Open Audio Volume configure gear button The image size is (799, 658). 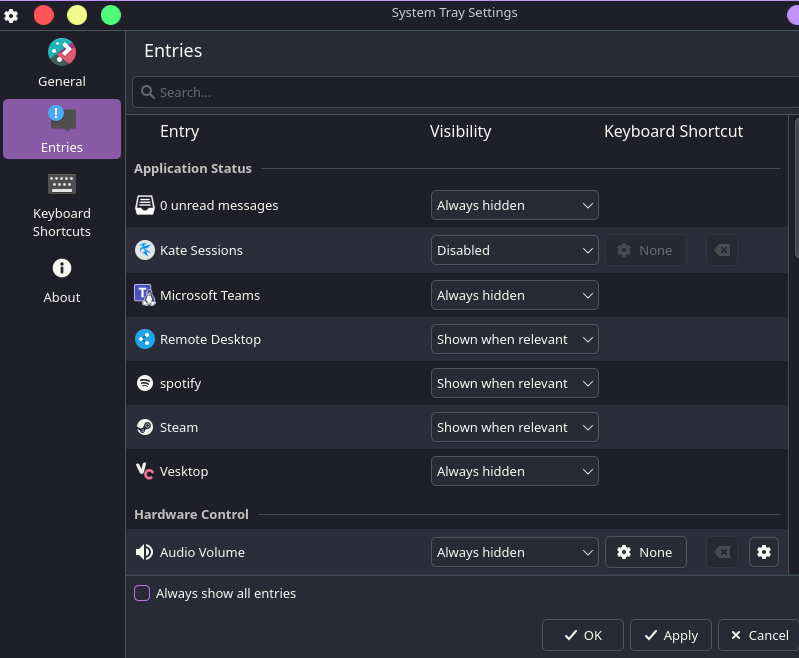763,552
